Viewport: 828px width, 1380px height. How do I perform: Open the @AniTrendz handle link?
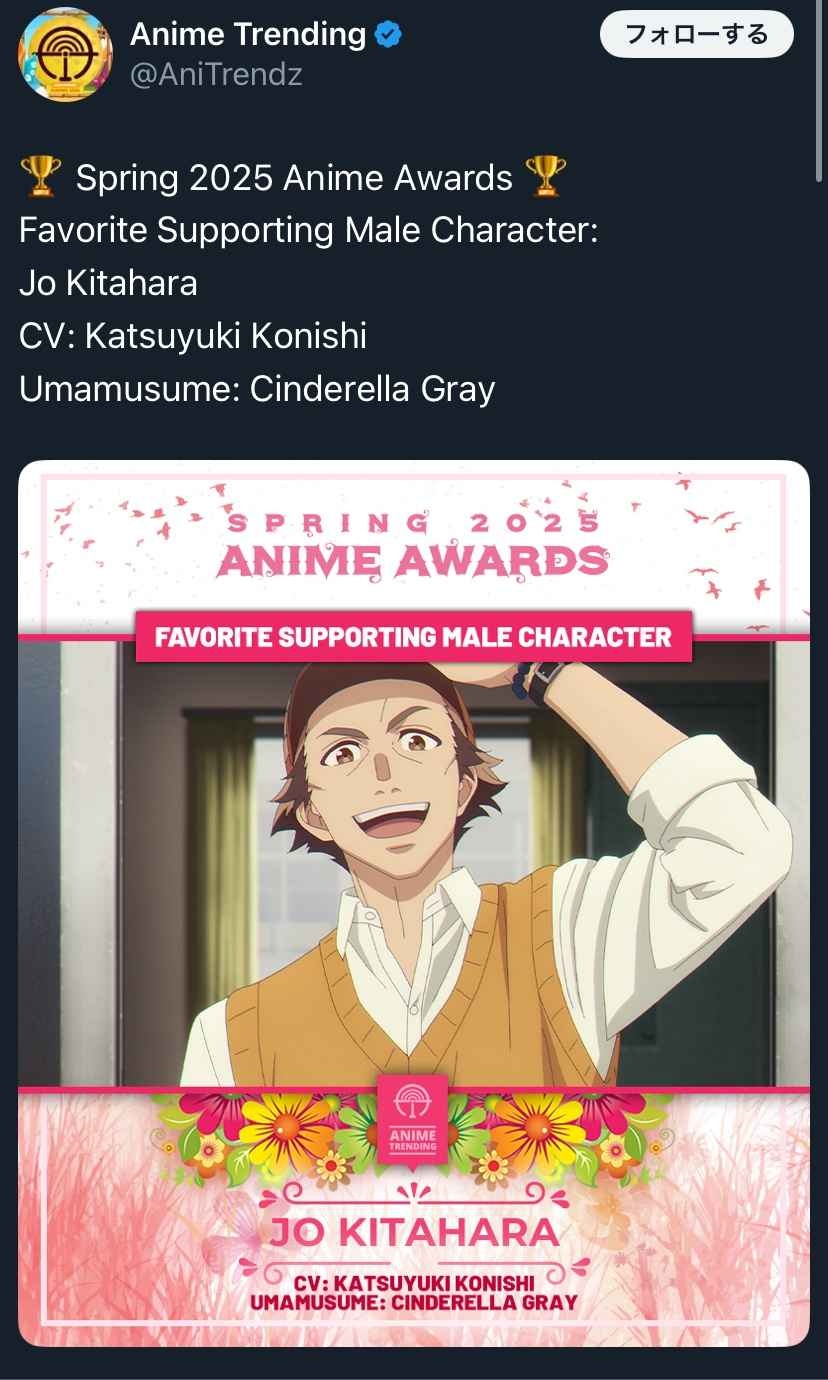pyautogui.click(x=216, y=75)
